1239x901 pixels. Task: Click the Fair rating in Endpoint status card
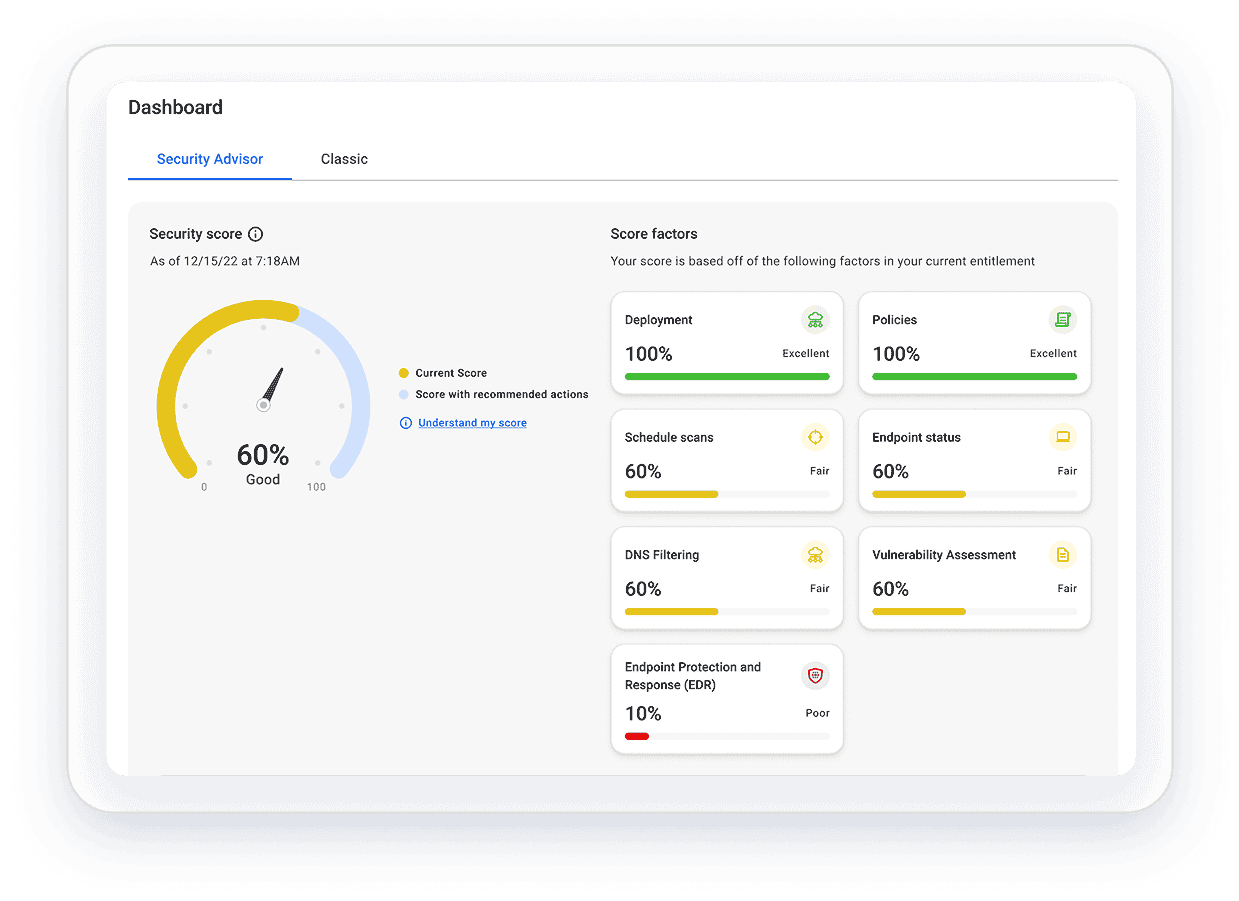click(1067, 471)
